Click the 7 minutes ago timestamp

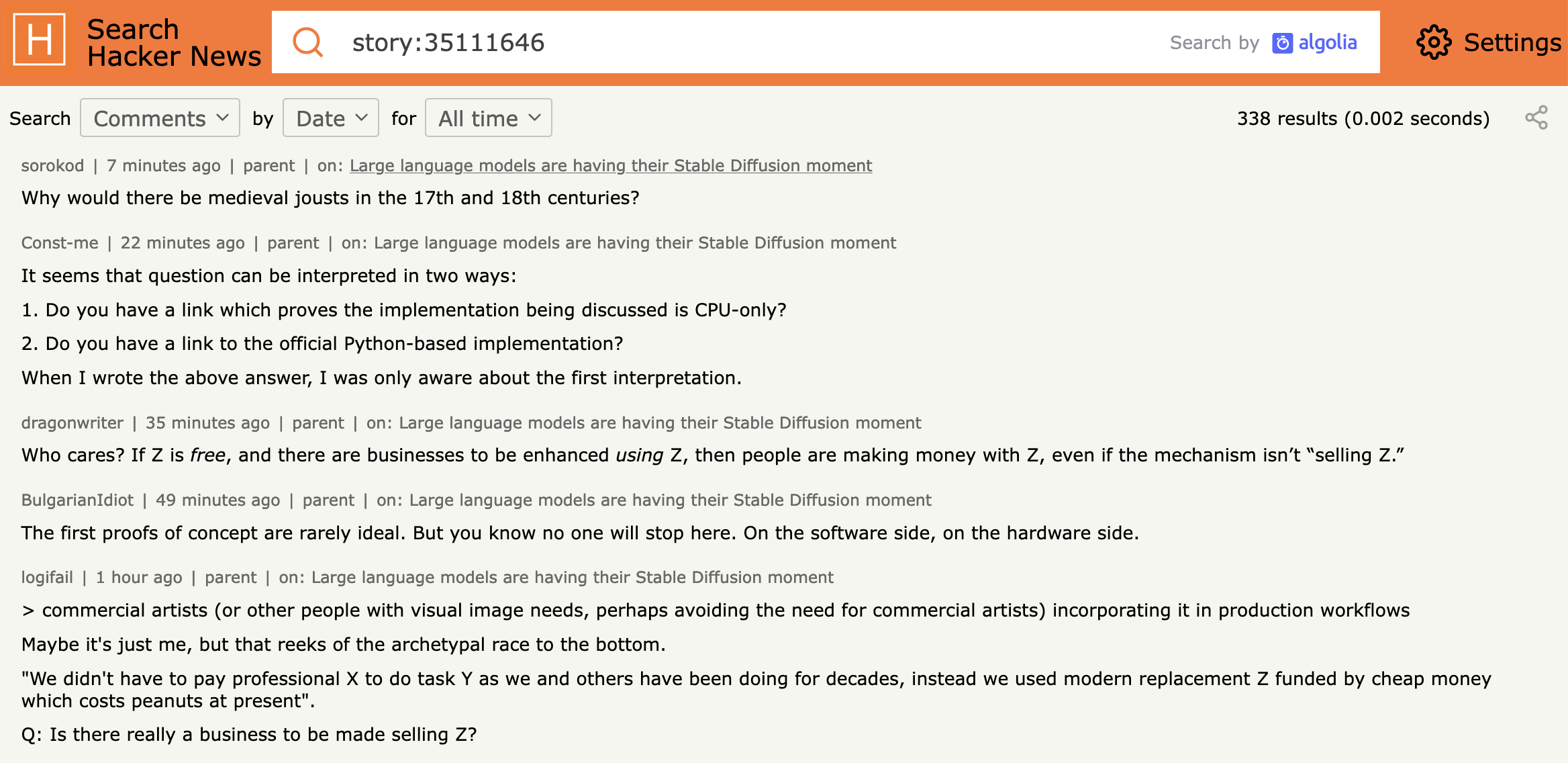pyautogui.click(x=164, y=165)
